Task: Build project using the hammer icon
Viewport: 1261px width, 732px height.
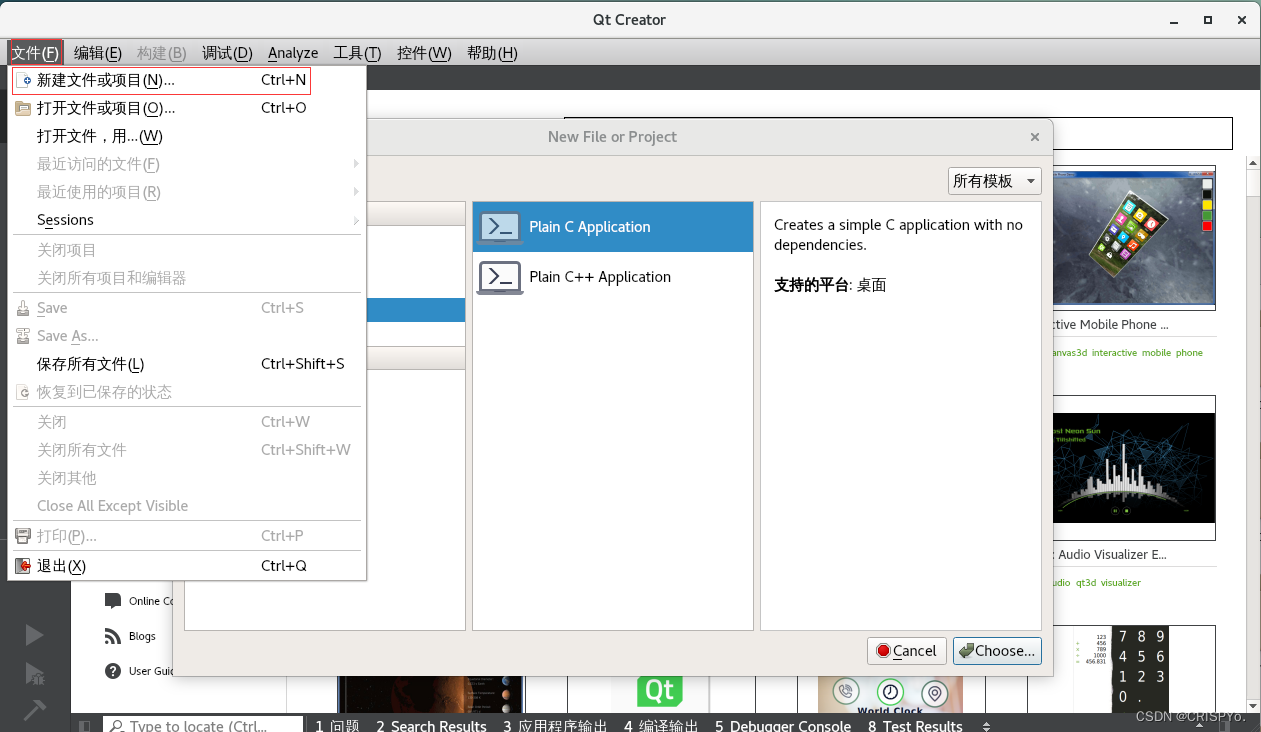Action: (35, 712)
